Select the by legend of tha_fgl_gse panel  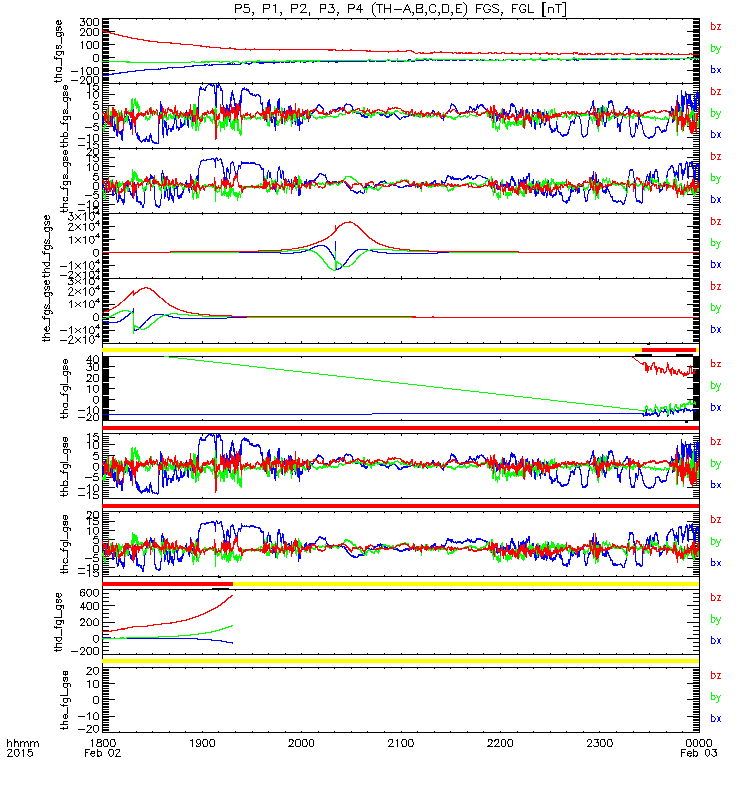tap(716, 386)
